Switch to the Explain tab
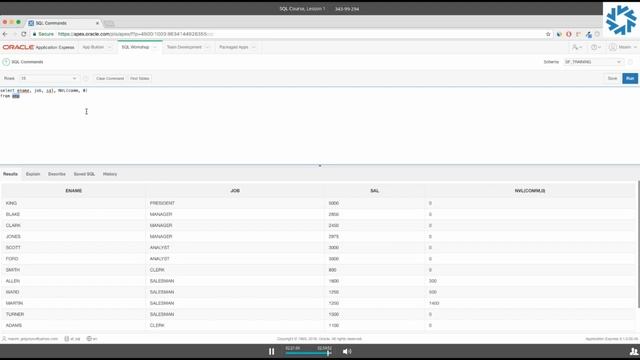640x360 pixels. pyautogui.click(x=33, y=174)
